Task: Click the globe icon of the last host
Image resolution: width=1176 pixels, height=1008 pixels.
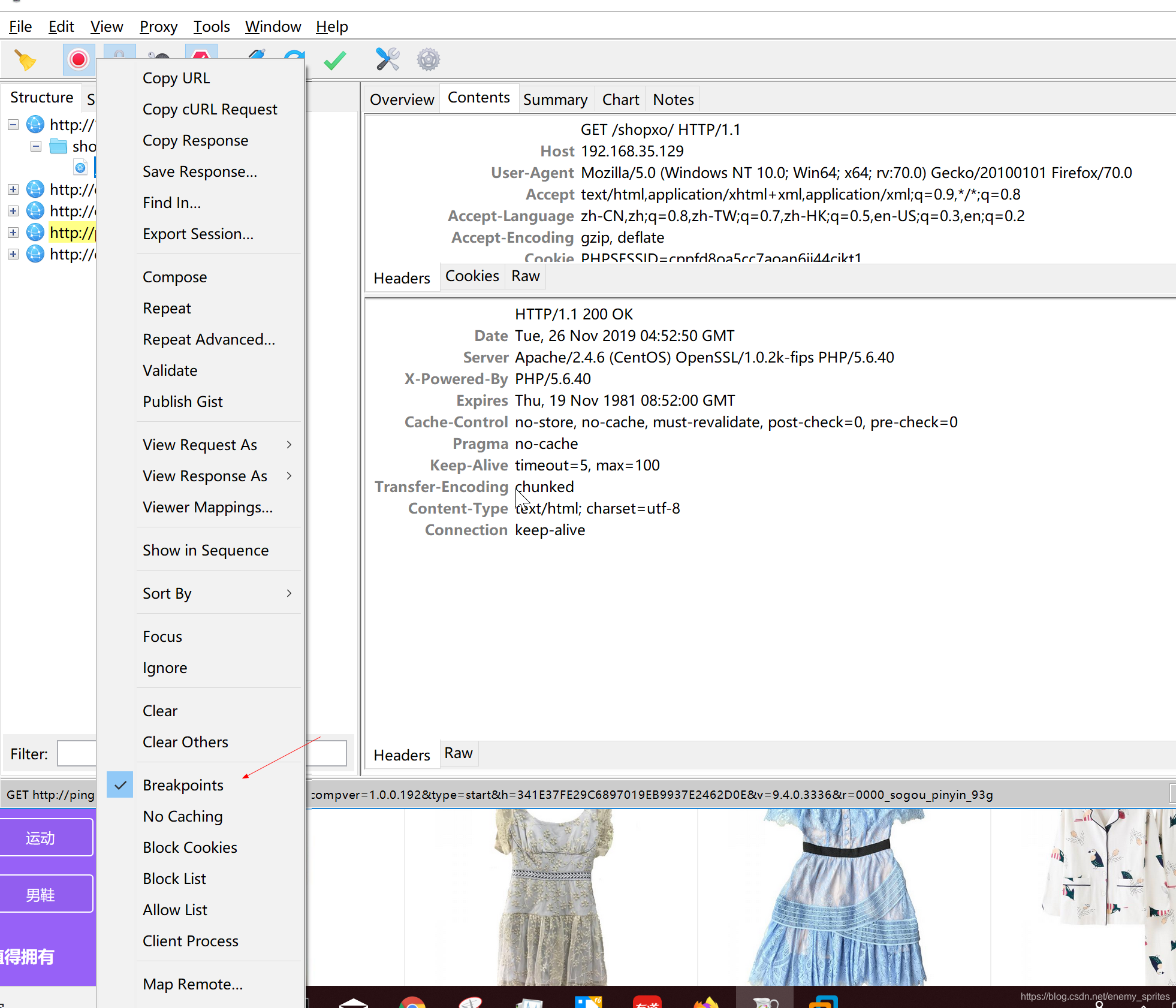Action: point(35,254)
